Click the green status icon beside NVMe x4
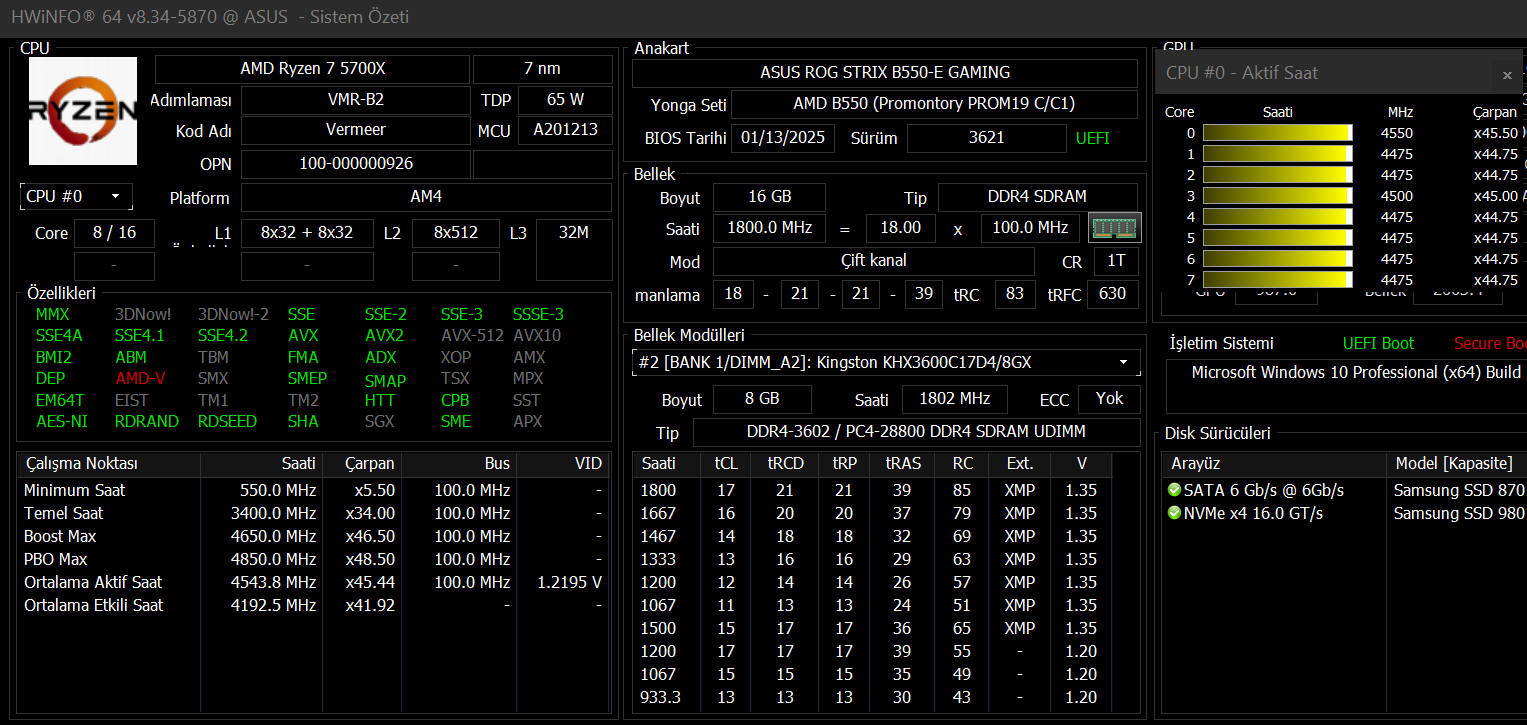Viewport: 1527px width, 725px height. (1174, 513)
